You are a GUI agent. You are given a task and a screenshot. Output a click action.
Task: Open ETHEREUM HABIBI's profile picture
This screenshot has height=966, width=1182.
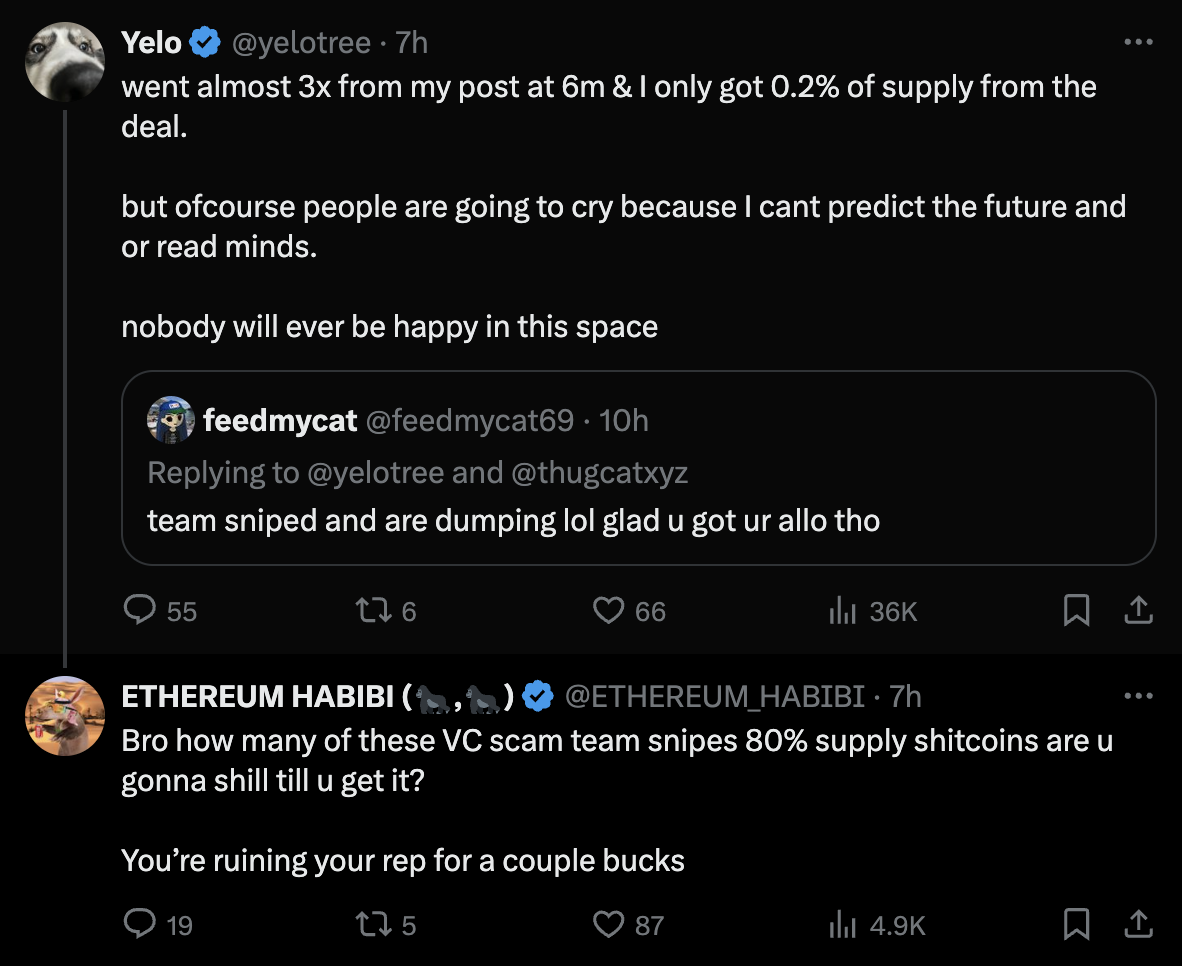[65, 716]
